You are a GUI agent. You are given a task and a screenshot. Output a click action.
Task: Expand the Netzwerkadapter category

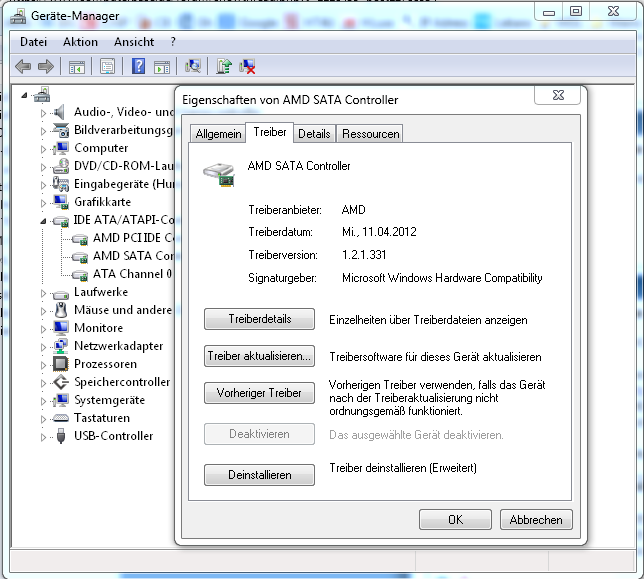pyautogui.click(x=43, y=347)
